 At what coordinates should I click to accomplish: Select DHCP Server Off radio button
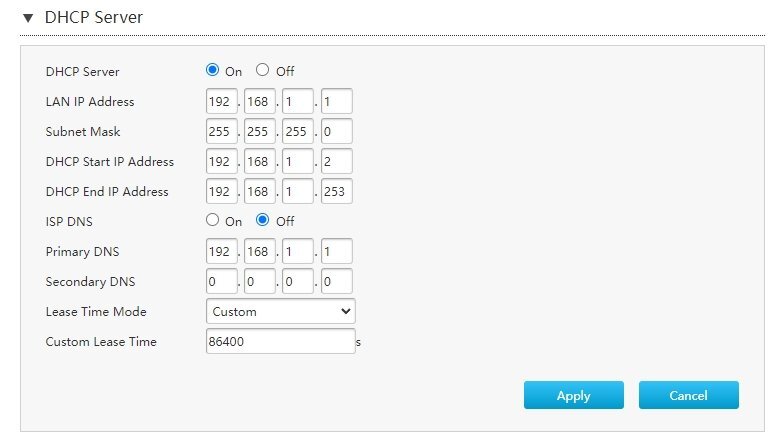(262, 70)
